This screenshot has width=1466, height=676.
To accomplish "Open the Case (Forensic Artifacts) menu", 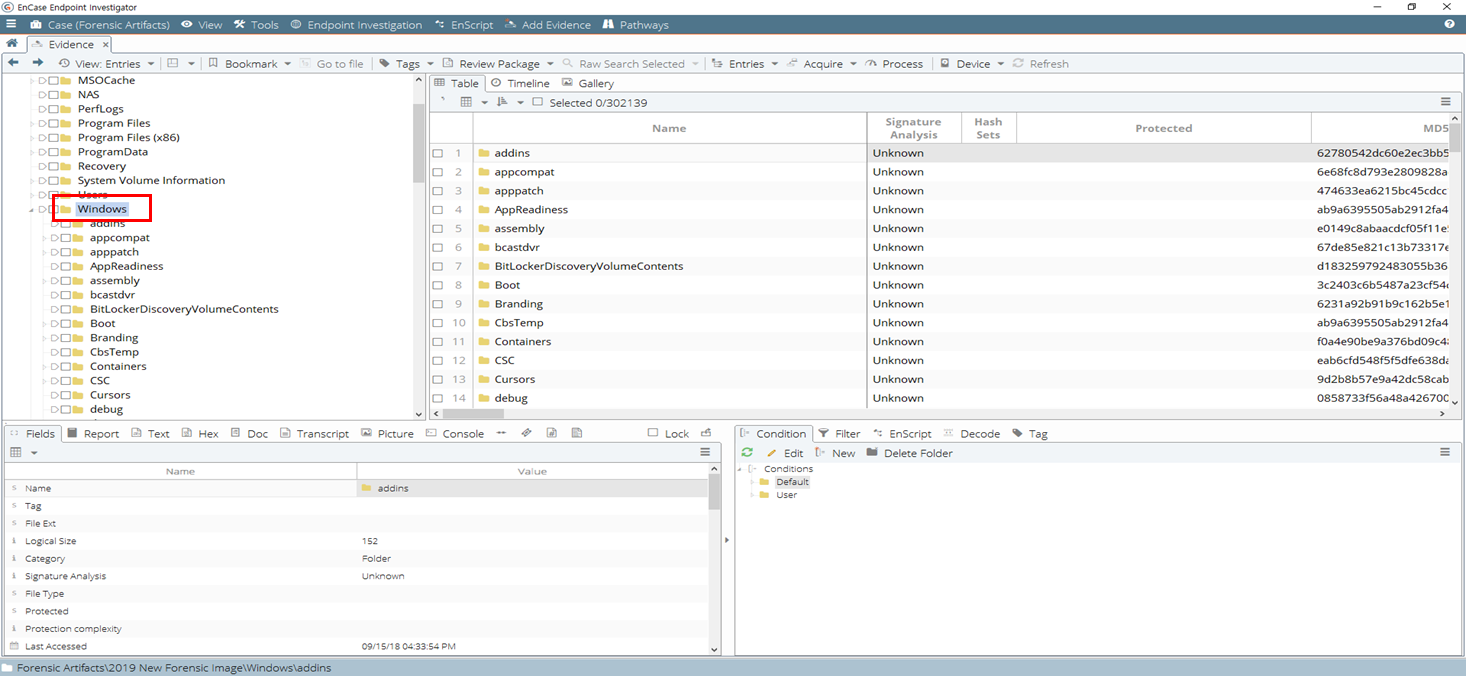I will tap(100, 24).
